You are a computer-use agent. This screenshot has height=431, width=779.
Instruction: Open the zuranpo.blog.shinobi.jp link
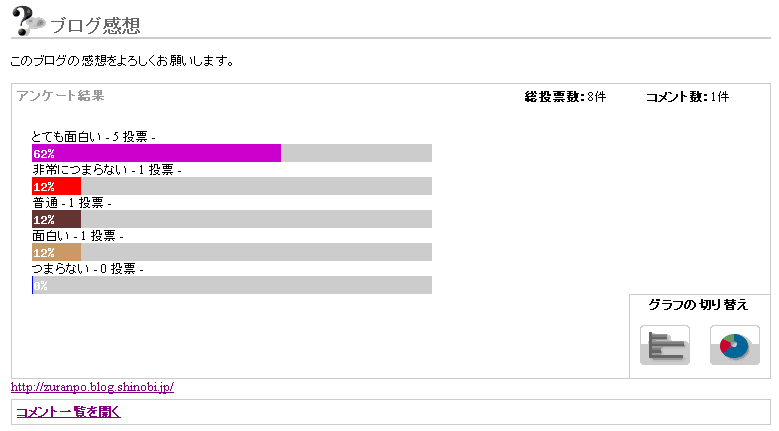click(92, 387)
